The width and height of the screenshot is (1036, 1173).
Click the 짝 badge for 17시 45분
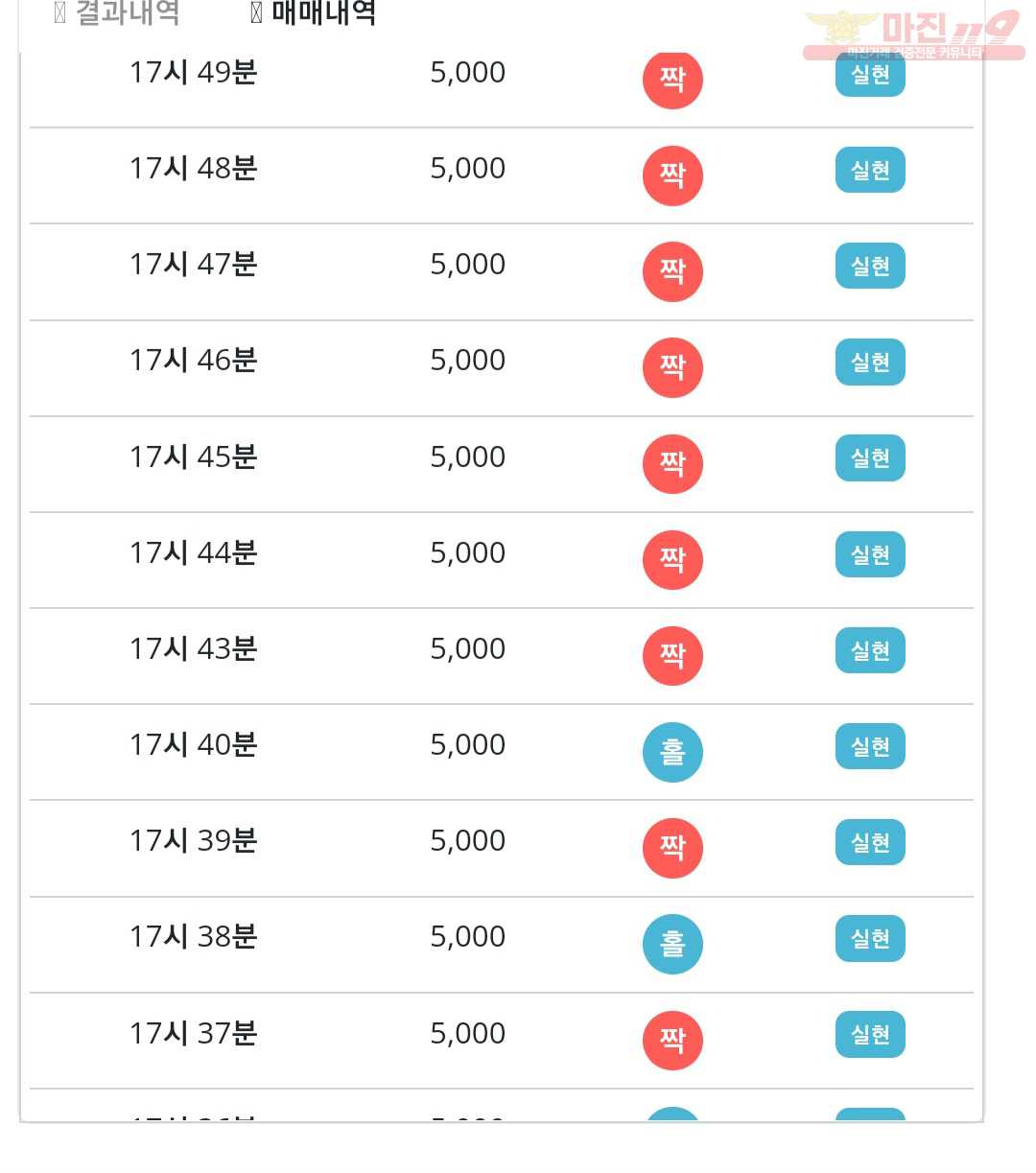pos(672,464)
